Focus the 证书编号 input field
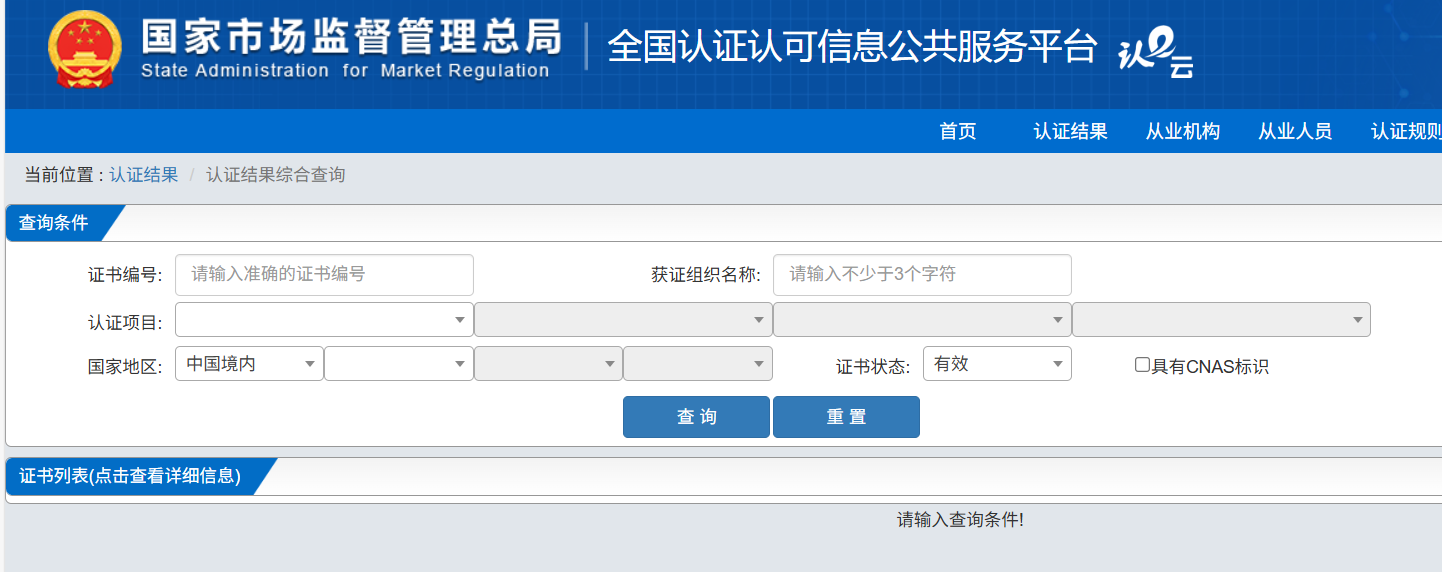Screen dimensions: 1442x572 [x=324, y=274]
